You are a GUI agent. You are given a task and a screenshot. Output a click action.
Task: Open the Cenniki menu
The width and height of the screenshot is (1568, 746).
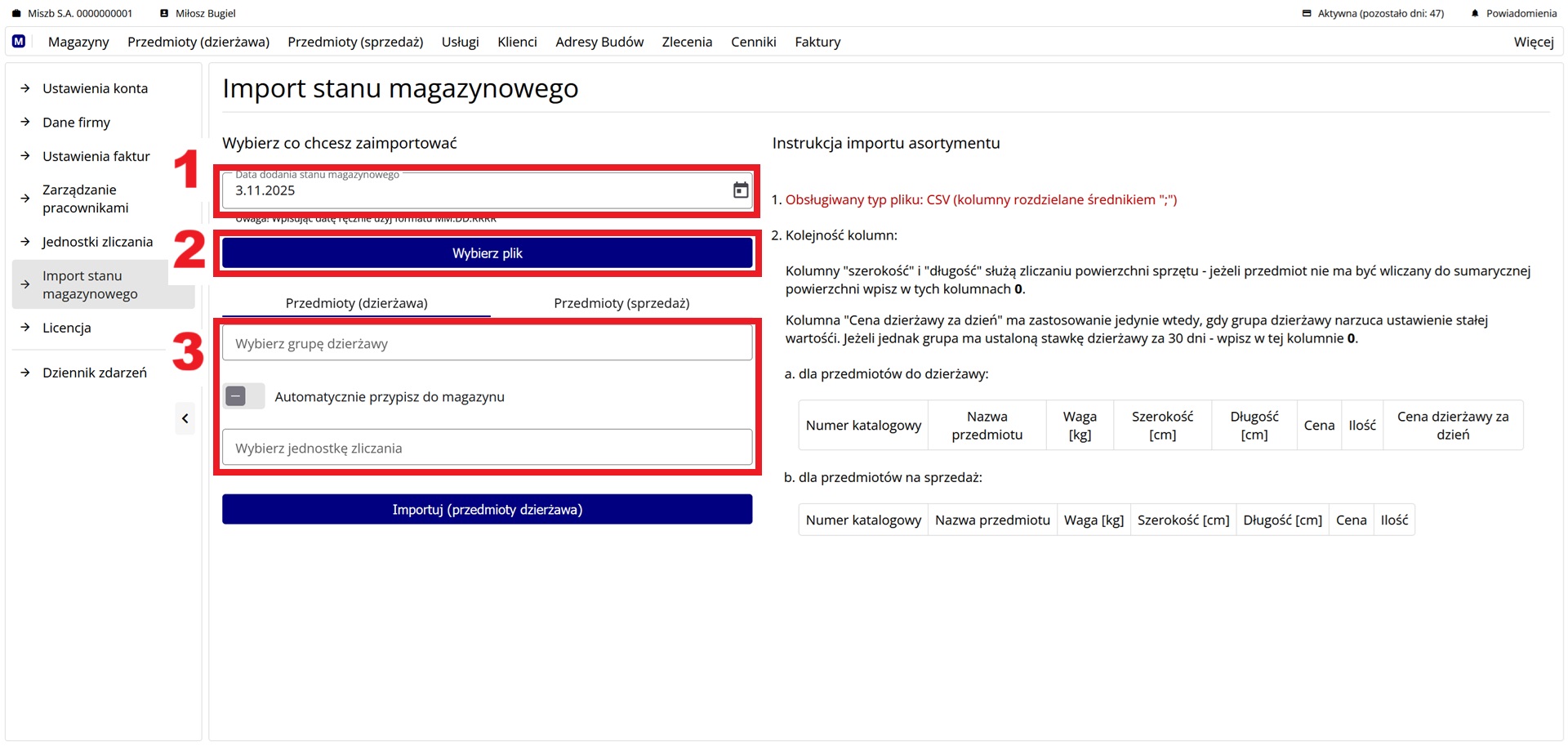point(752,42)
